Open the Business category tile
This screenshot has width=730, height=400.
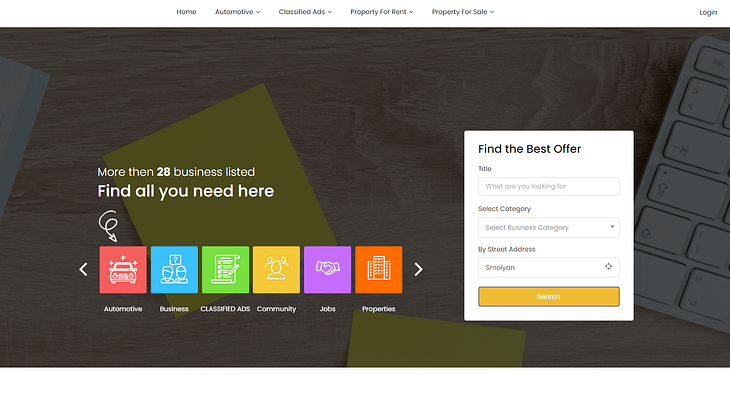click(174, 270)
